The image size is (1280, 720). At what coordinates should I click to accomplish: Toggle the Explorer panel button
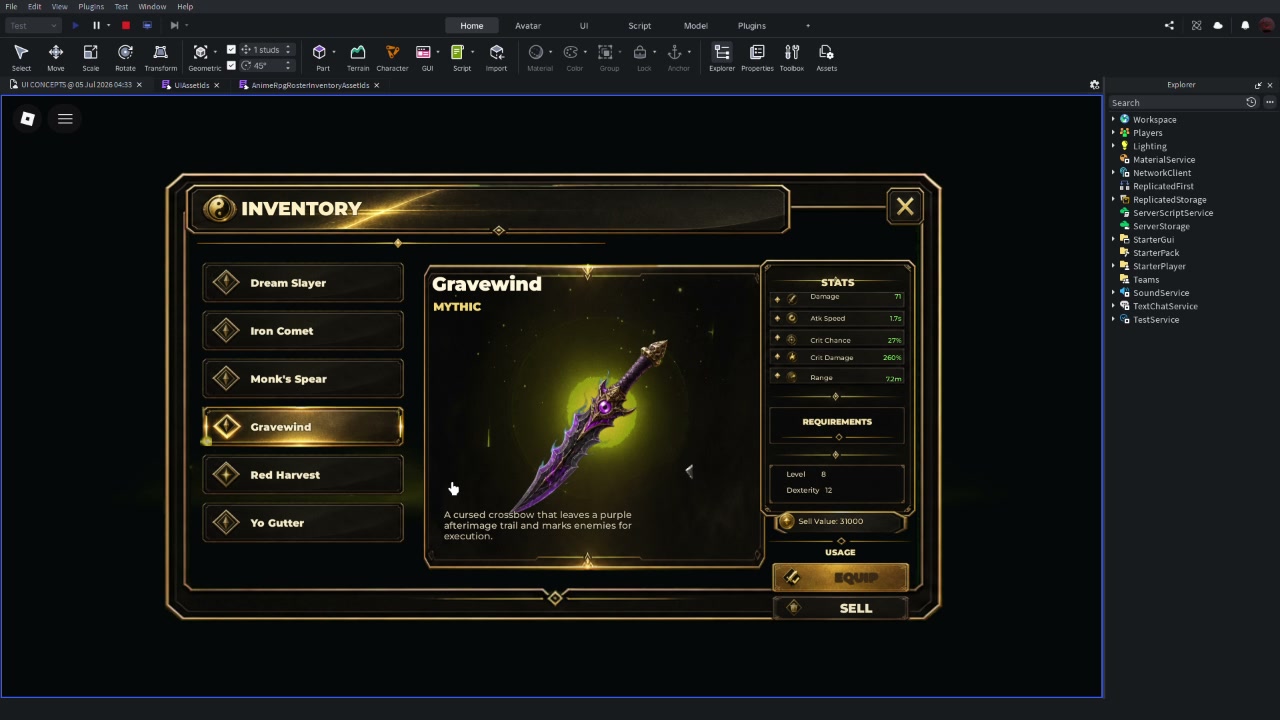coord(722,57)
